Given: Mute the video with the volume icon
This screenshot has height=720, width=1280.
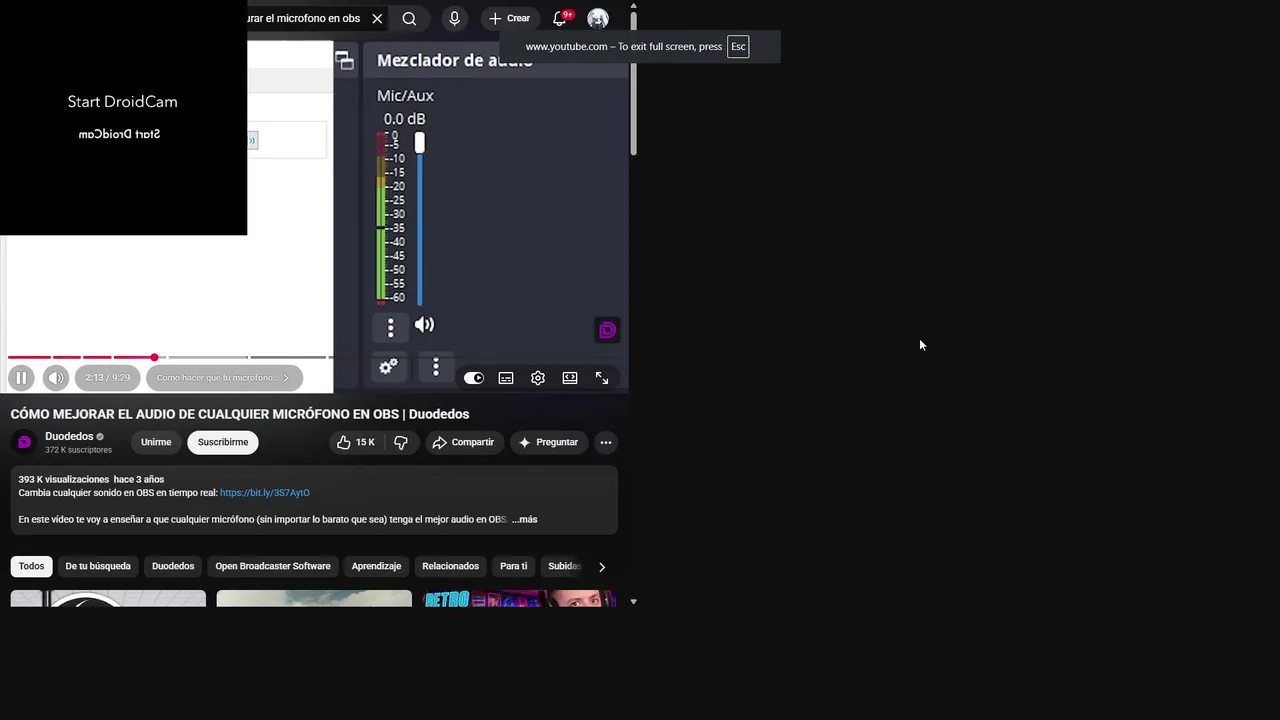Looking at the screenshot, I should [56, 378].
